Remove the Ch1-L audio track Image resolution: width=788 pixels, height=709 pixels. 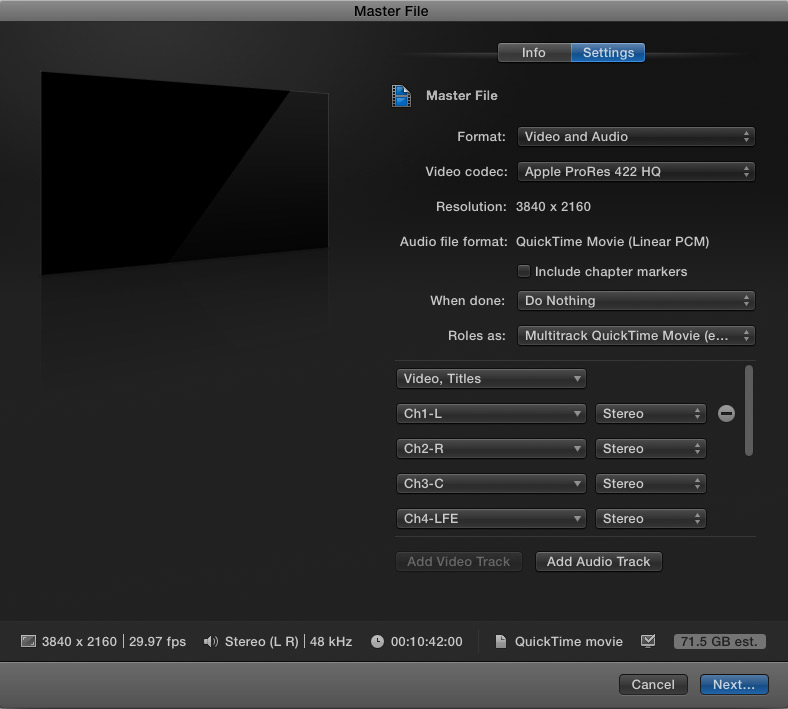(726, 414)
